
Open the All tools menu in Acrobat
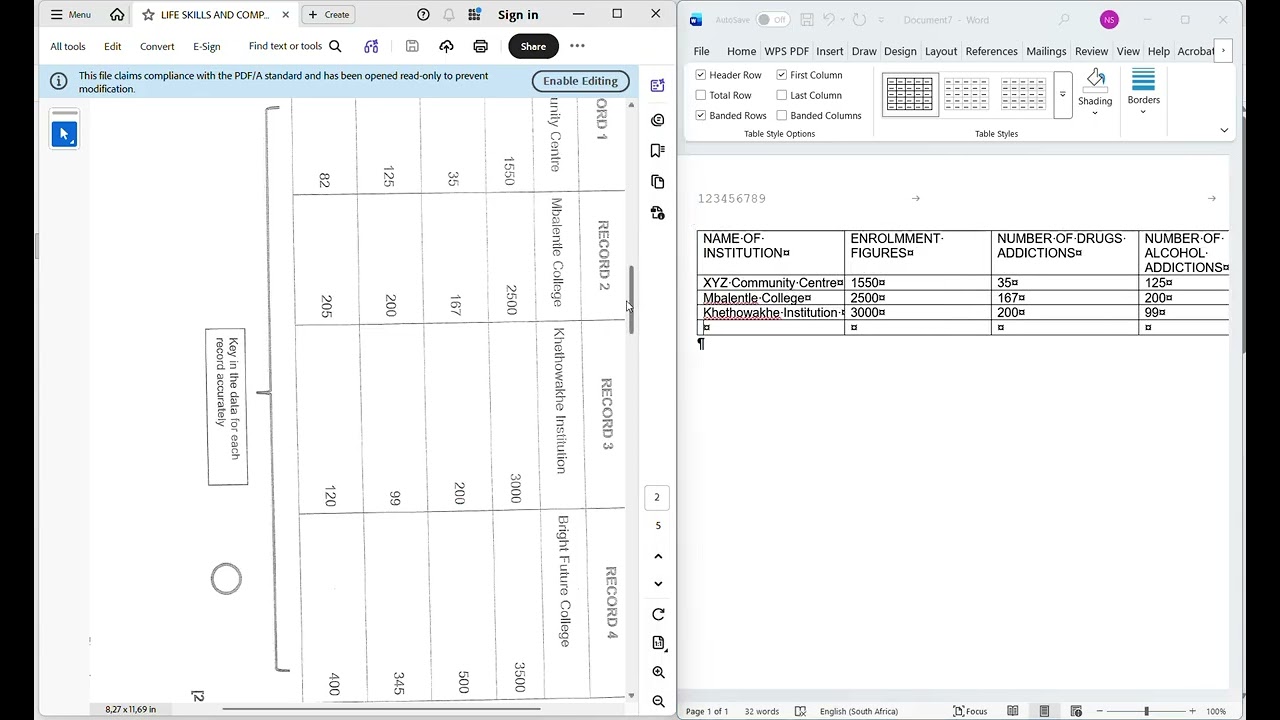[x=68, y=46]
